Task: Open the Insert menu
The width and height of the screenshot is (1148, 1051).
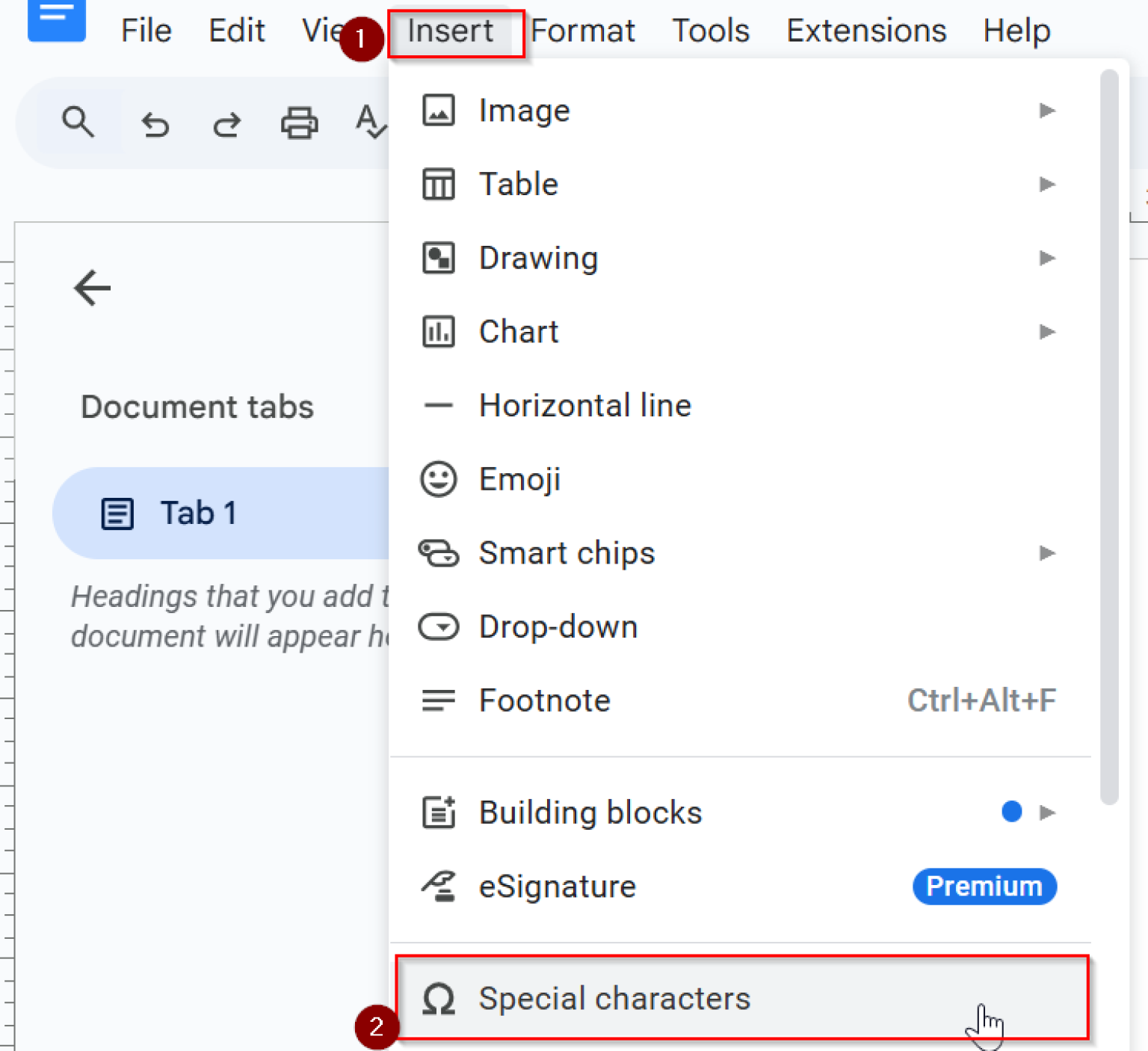Action: [450, 31]
